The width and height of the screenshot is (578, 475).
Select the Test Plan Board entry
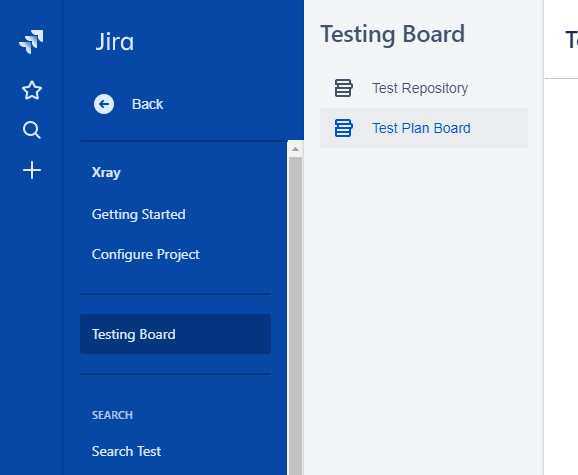click(424, 128)
